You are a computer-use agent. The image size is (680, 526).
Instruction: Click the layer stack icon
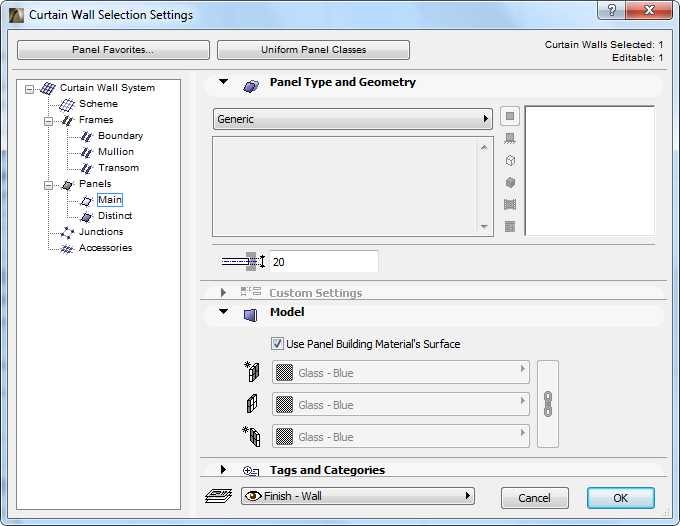pos(219,496)
